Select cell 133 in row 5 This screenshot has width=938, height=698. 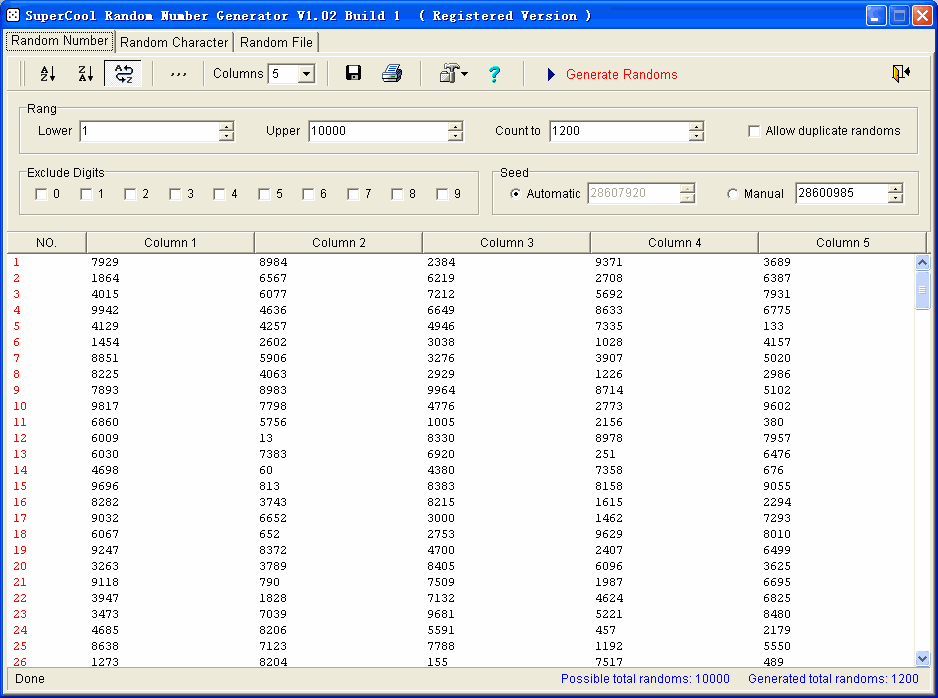coord(773,326)
